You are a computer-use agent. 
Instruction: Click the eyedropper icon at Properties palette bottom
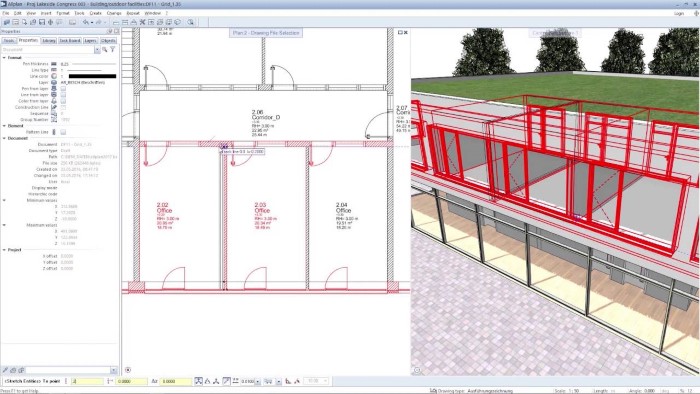(x=5, y=370)
